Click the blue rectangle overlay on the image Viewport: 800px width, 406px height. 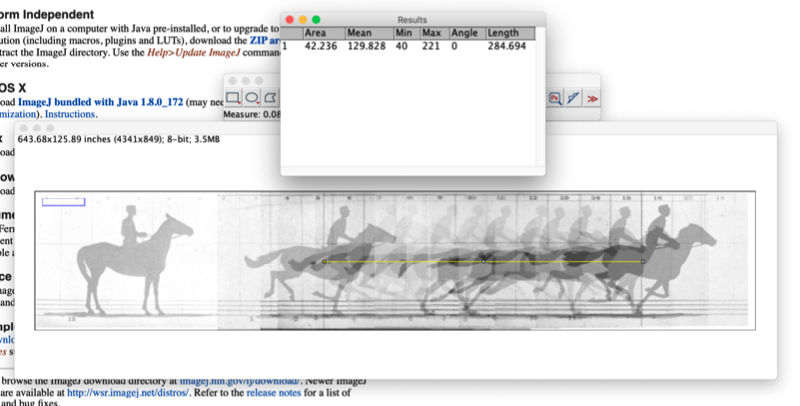[63, 202]
